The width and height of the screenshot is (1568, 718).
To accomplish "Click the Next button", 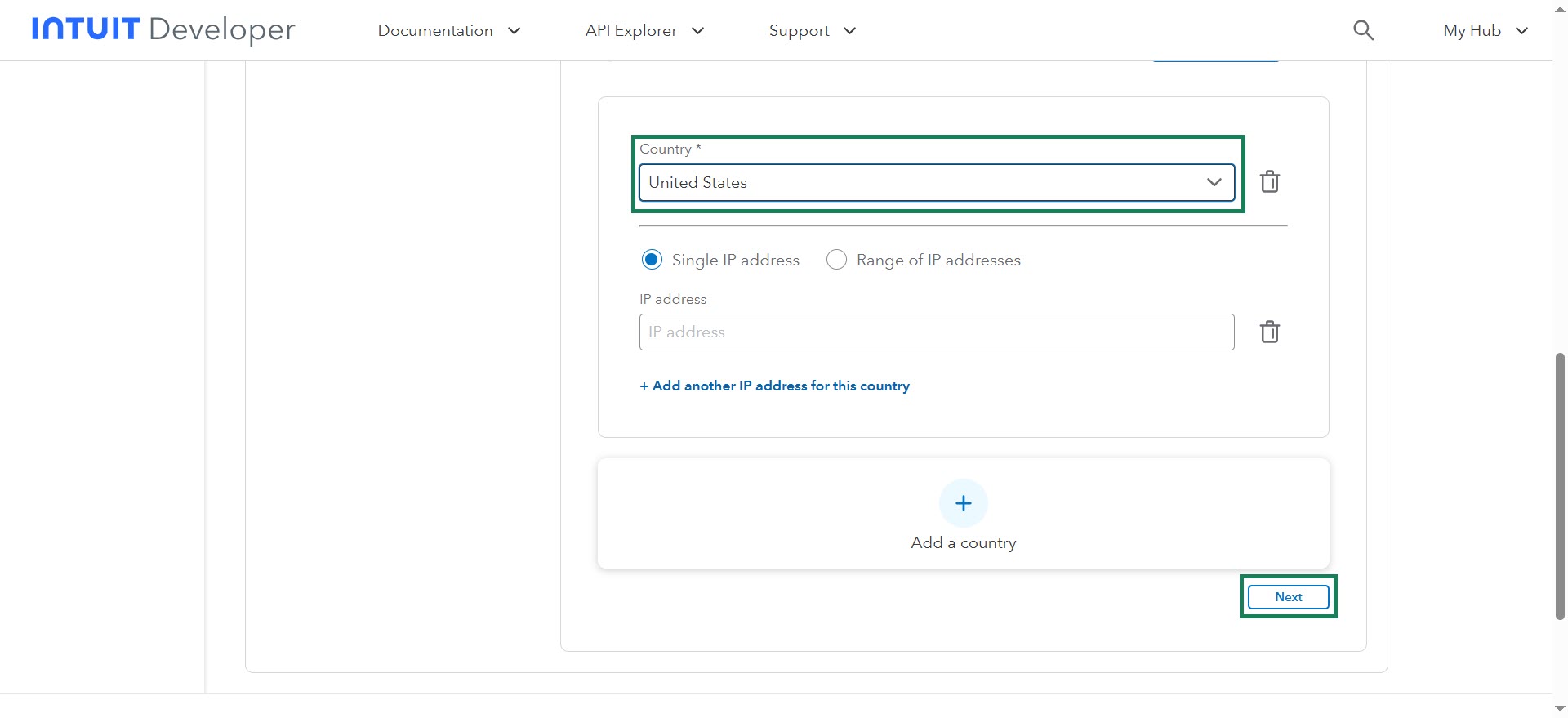I will tap(1288, 597).
